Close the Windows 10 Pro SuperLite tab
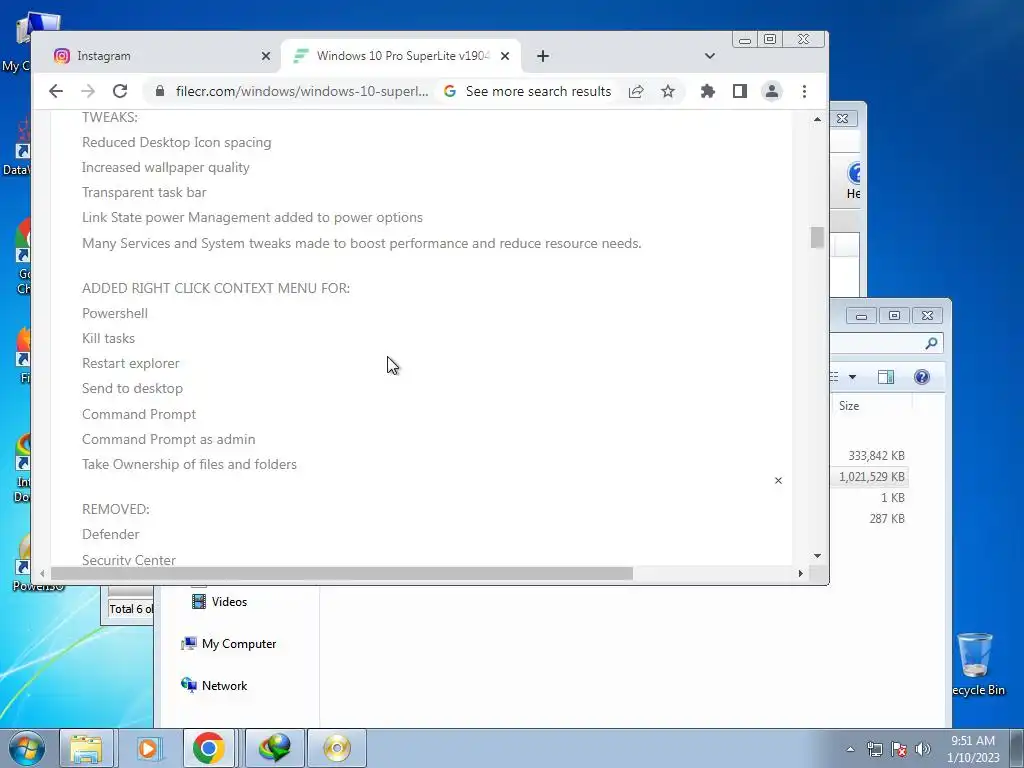 click(505, 56)
